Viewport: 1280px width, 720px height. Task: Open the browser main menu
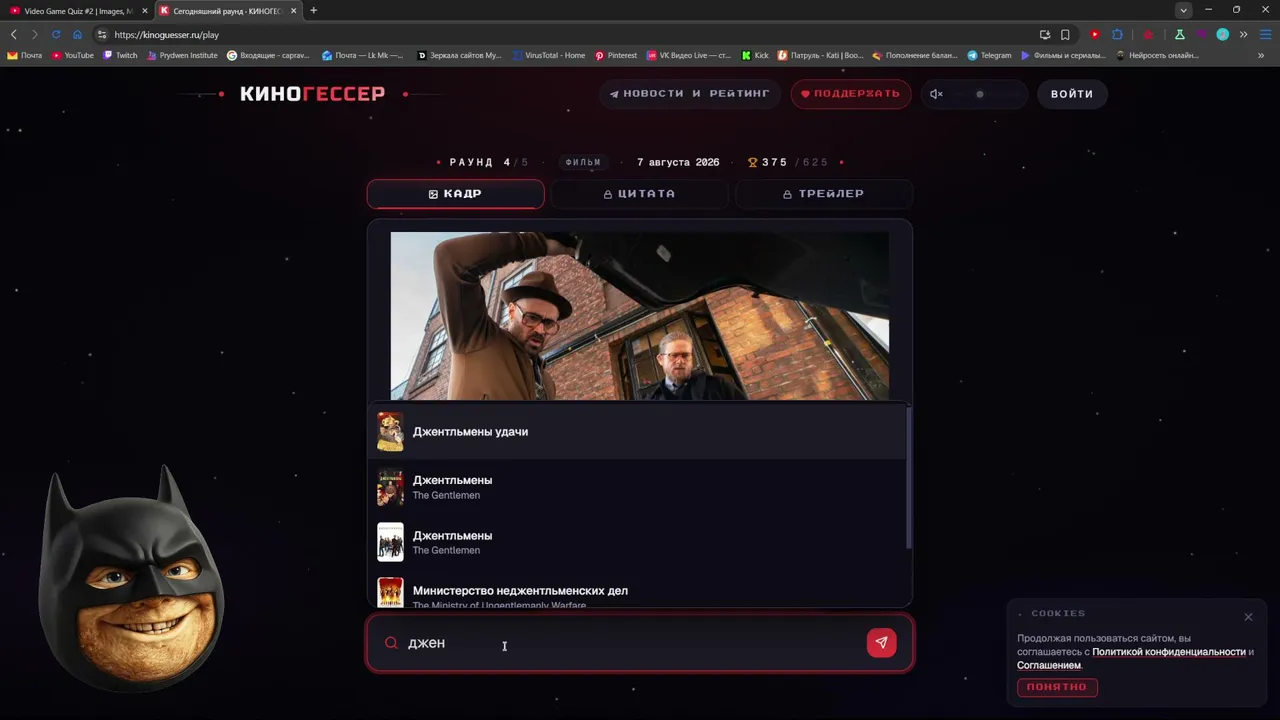(1264, 35)
